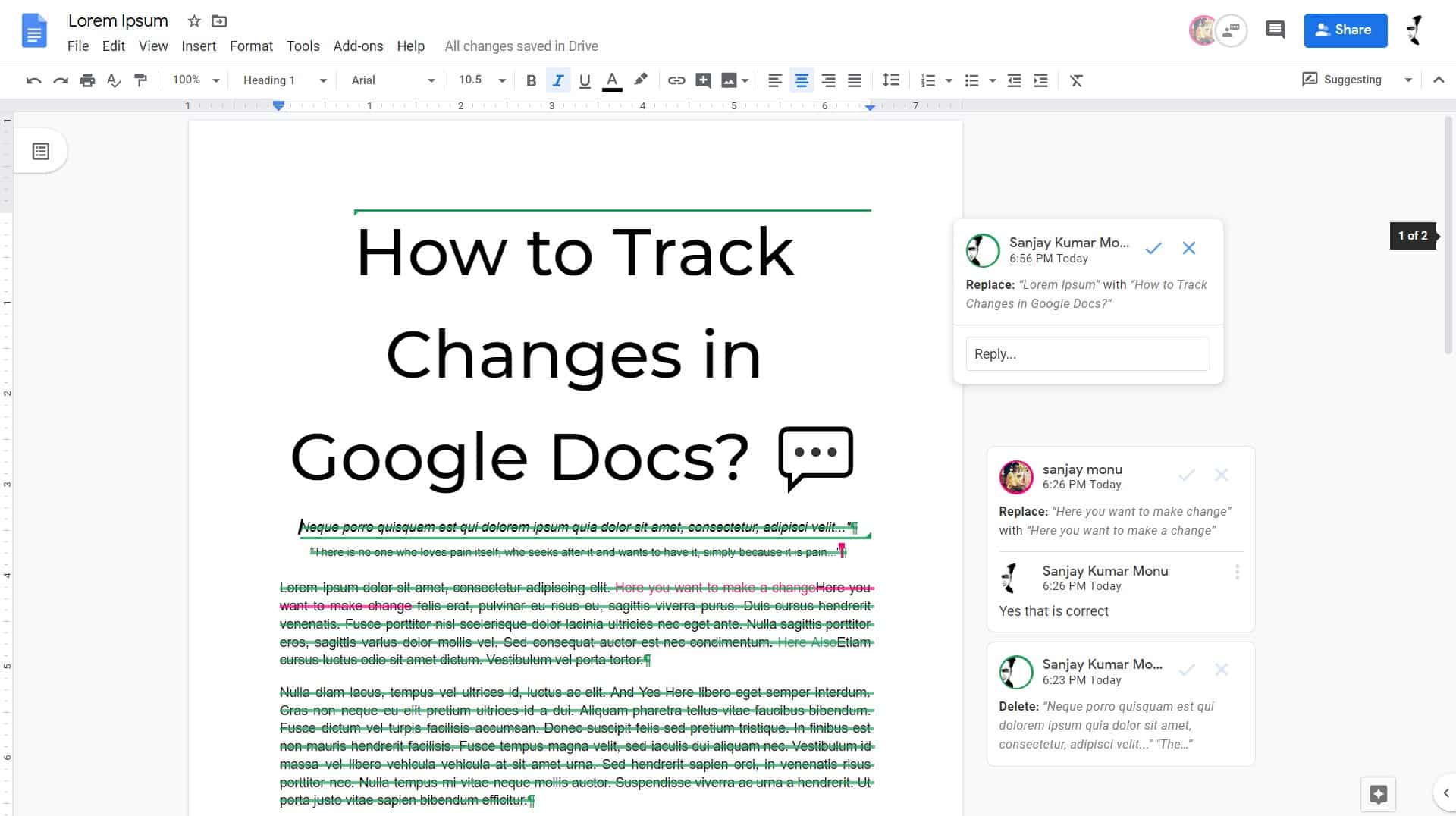Insert a comment
The width and height of the screenshot is (1456, 816).
[x=703, y=80]
